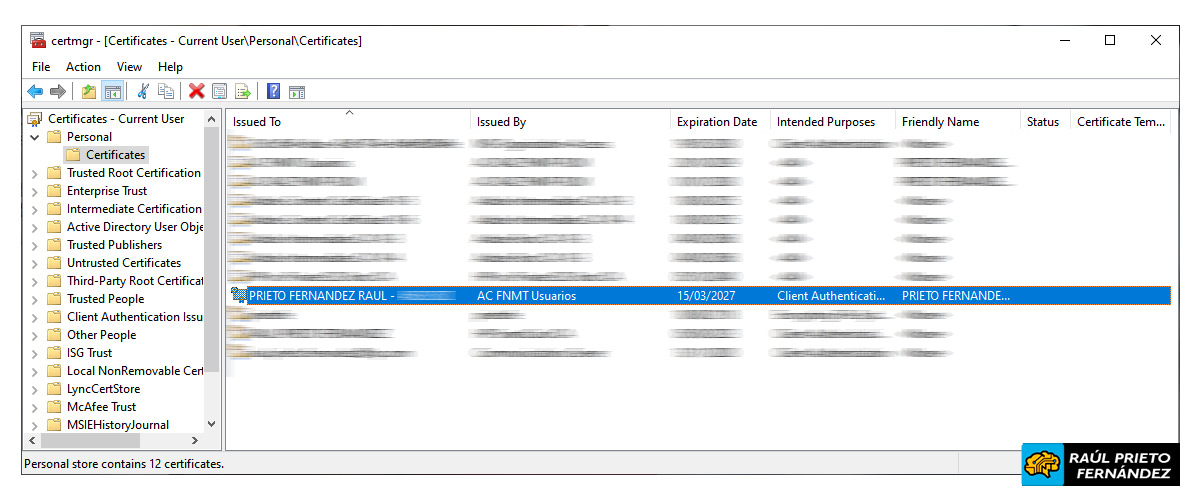Sort by the Expiration Date column header
The image size is (1200, 500).
716,122
